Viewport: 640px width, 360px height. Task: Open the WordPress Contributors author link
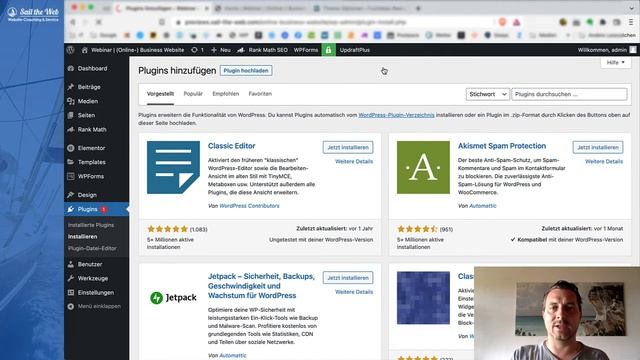click(249, 206)
